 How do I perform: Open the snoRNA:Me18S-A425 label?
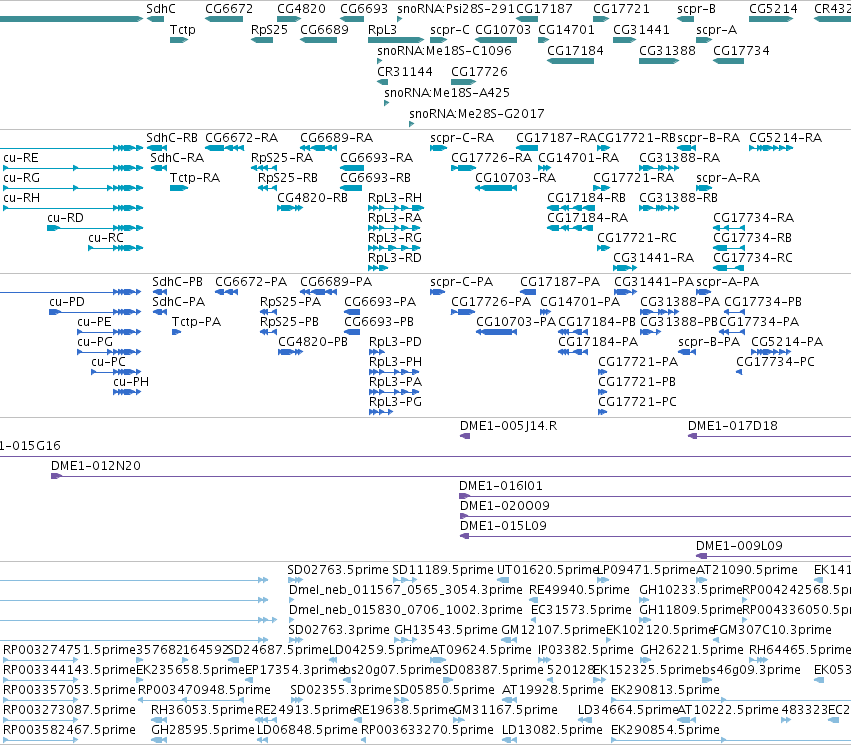pyautogui.click(x=447, y=93)
